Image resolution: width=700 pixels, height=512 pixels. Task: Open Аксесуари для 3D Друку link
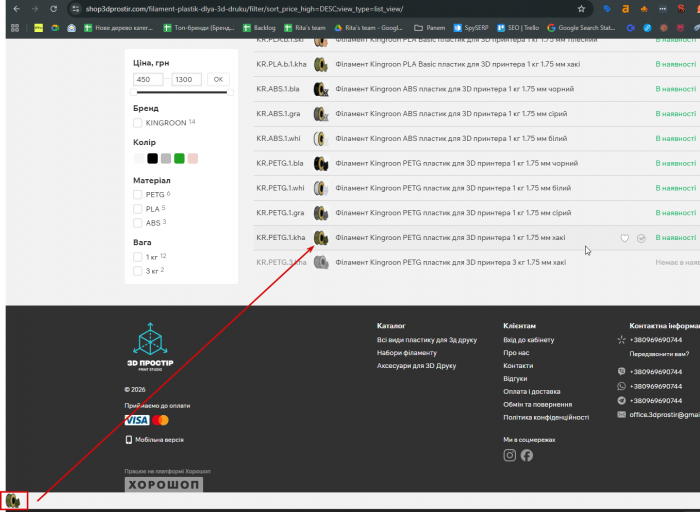(x=417, y=366)
